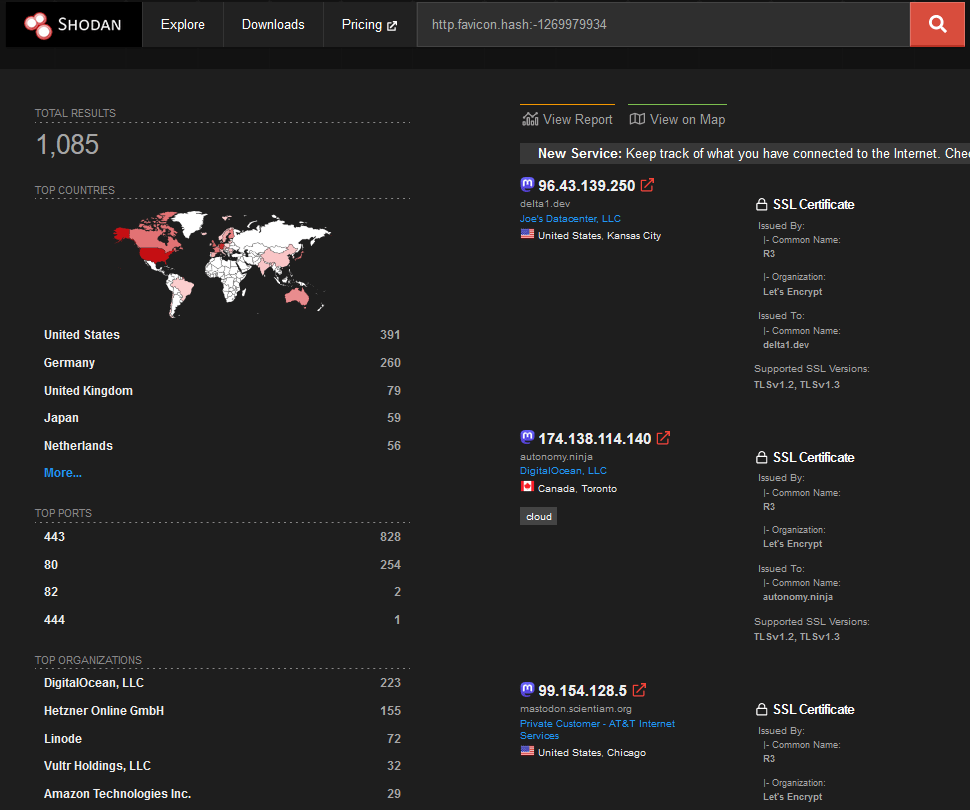Open the Explore menu item
This screenshot has height=810, width=970.
[182, 25]
